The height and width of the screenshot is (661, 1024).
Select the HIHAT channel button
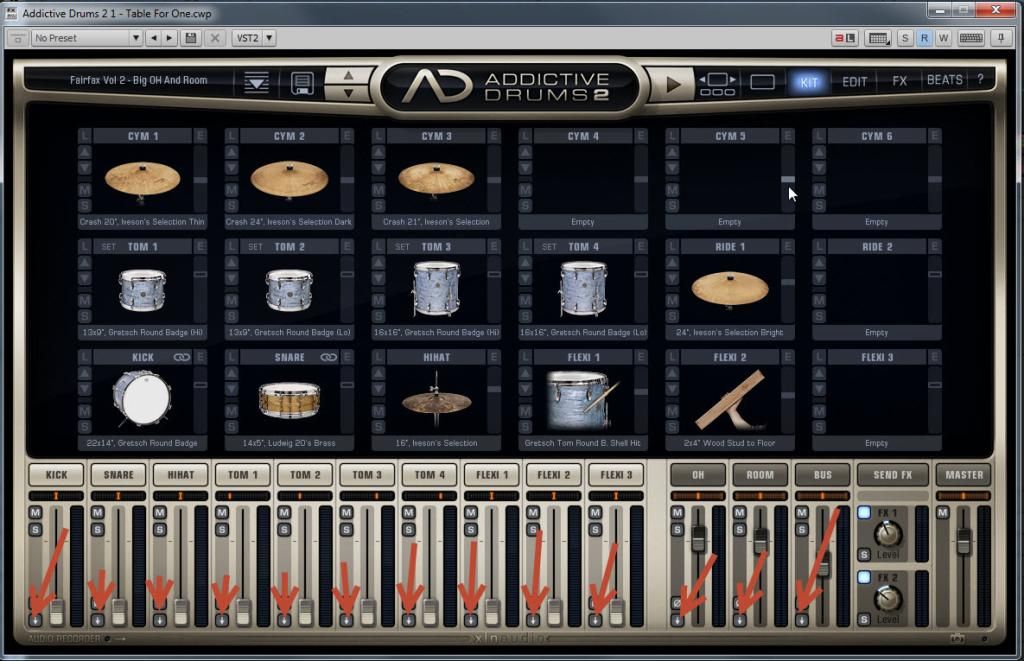tap(180, 475)
